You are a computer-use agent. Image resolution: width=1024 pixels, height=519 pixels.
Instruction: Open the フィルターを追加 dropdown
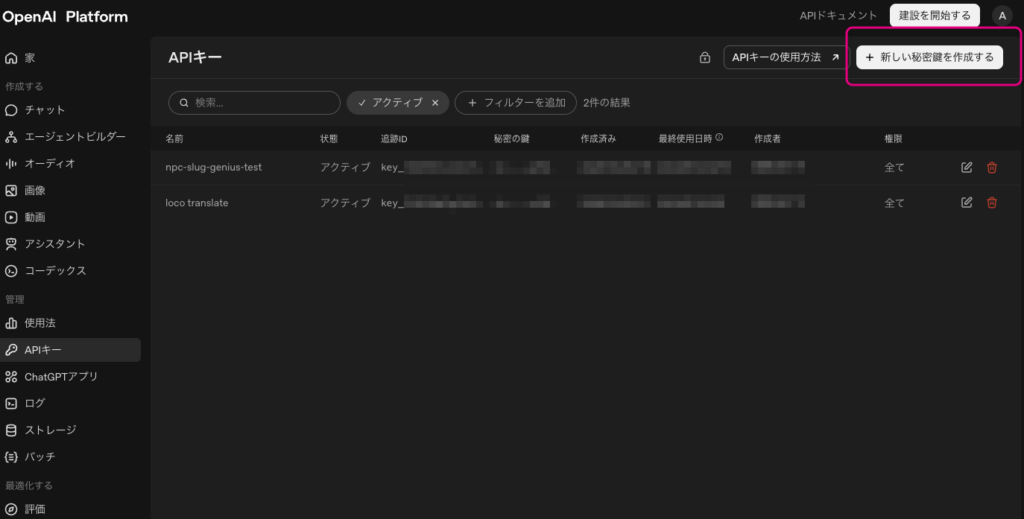pos(515,102)
